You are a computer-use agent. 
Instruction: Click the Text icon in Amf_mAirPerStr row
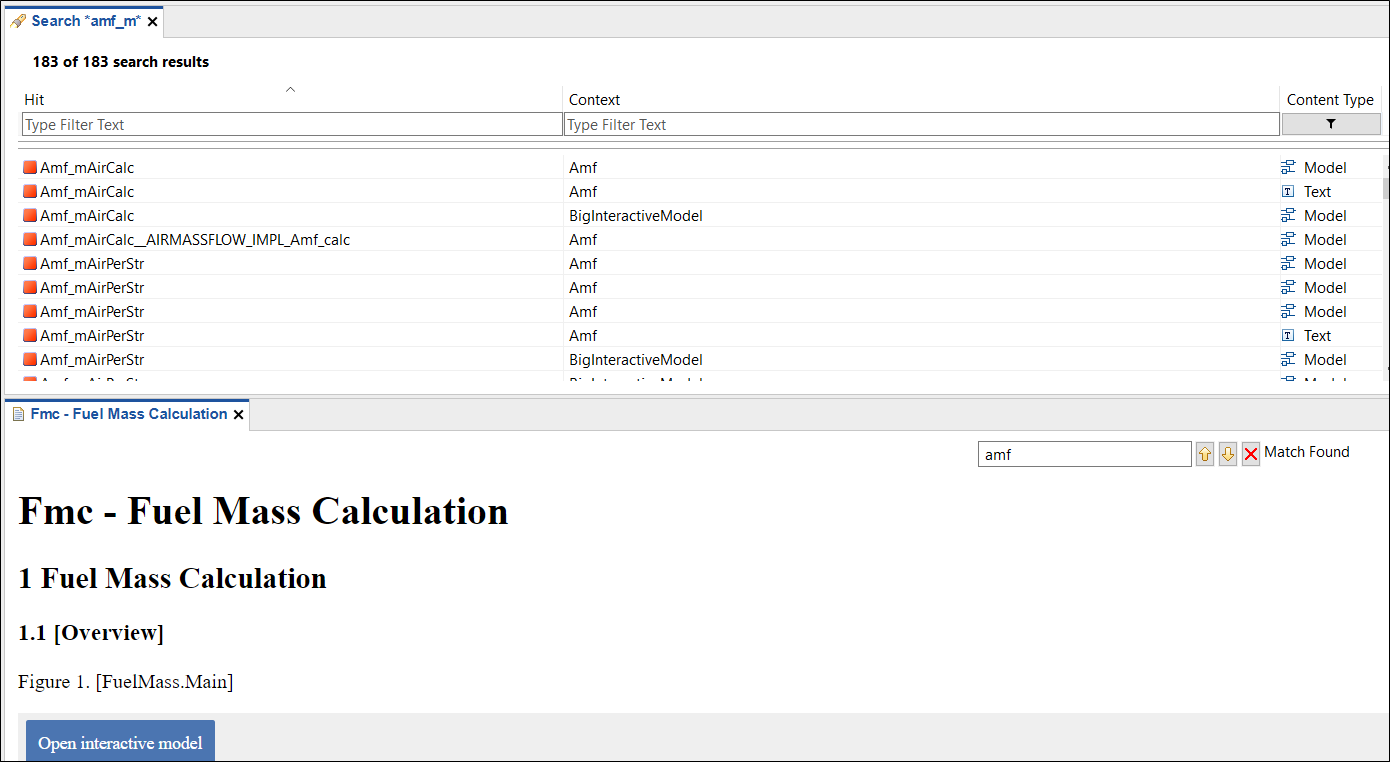coord(1288,335)
